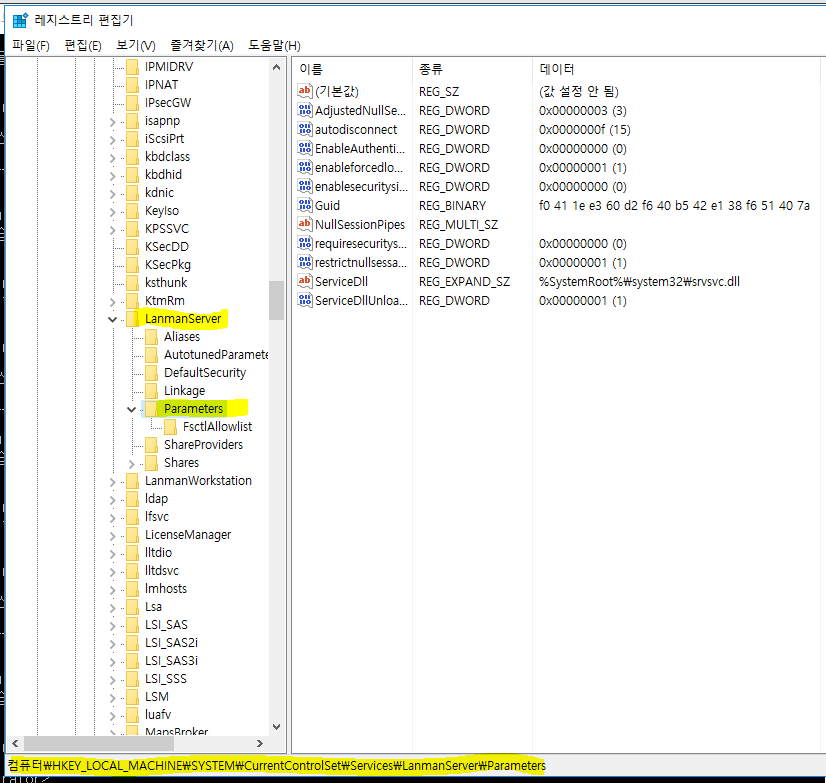Click the %SystemRoot%\system32\srvsvc.dll data value
Screen dimensions: 826x783
(x=639, y=281)
